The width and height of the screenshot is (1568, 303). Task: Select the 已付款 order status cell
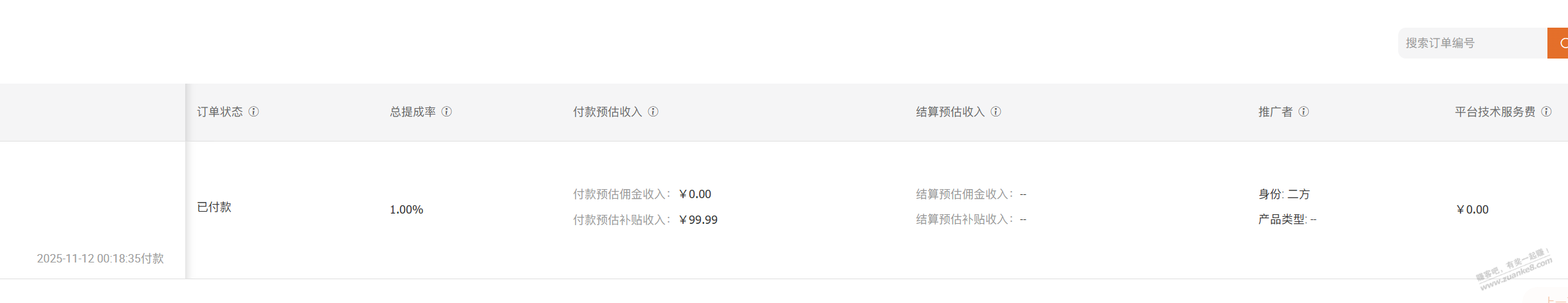(x=214, y=207)
